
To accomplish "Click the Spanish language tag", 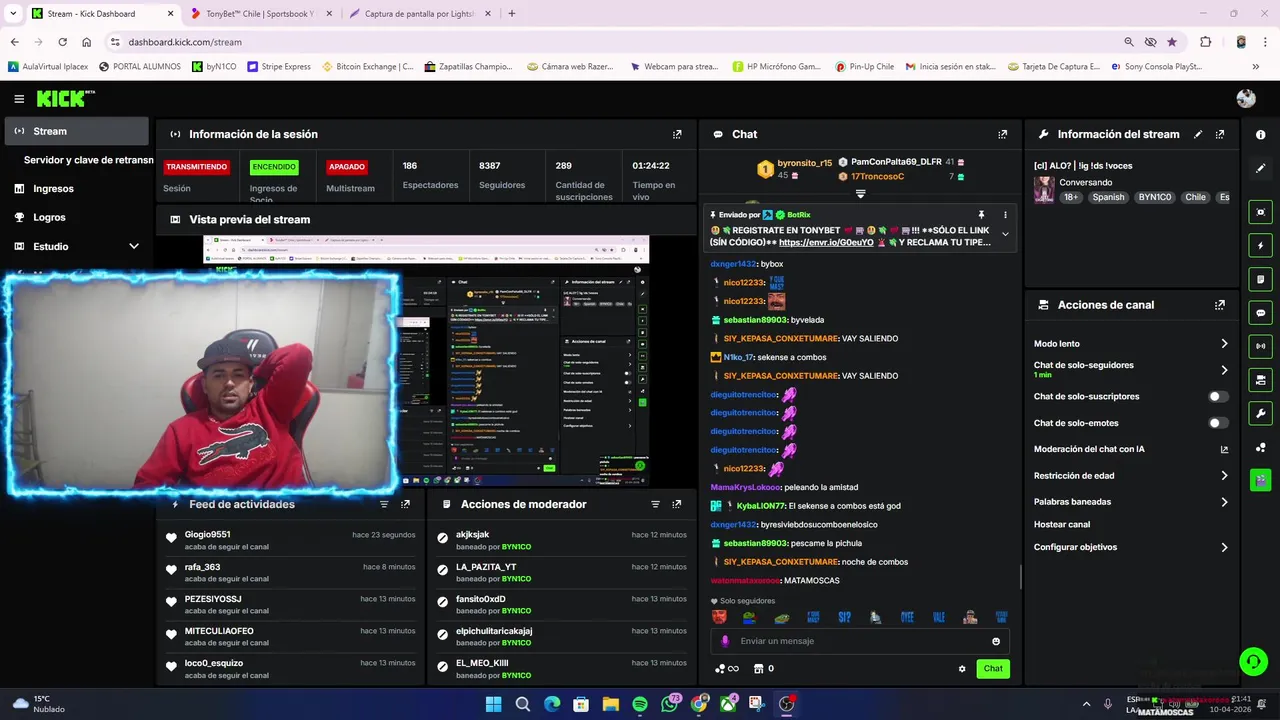I will tap(1108, 197).
